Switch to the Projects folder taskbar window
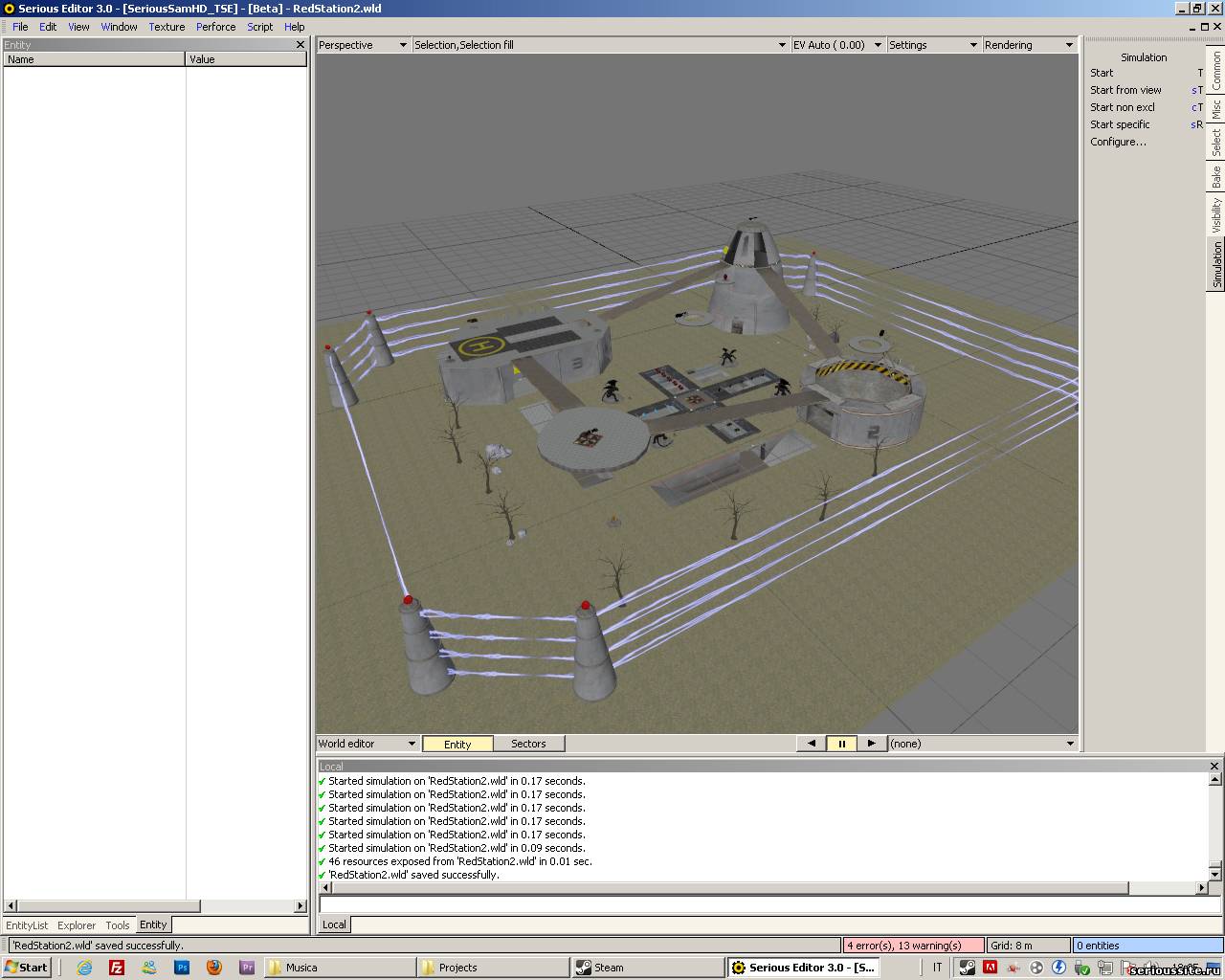Image resolution: width=1225 pixels, height=980 pixels. click(x=494, y=968)
